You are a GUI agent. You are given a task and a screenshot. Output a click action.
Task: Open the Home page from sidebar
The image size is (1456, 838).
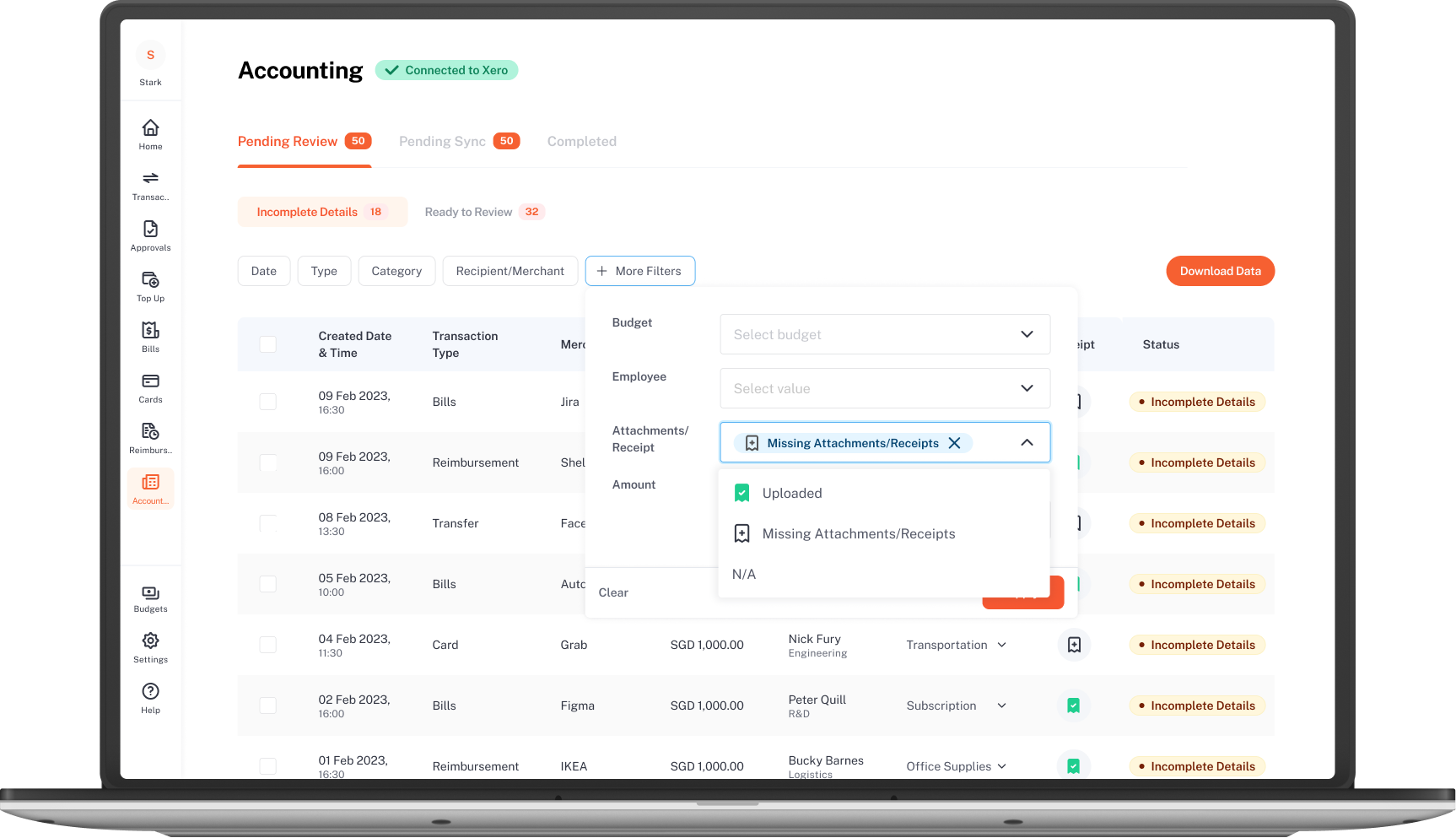pos(150,134)
